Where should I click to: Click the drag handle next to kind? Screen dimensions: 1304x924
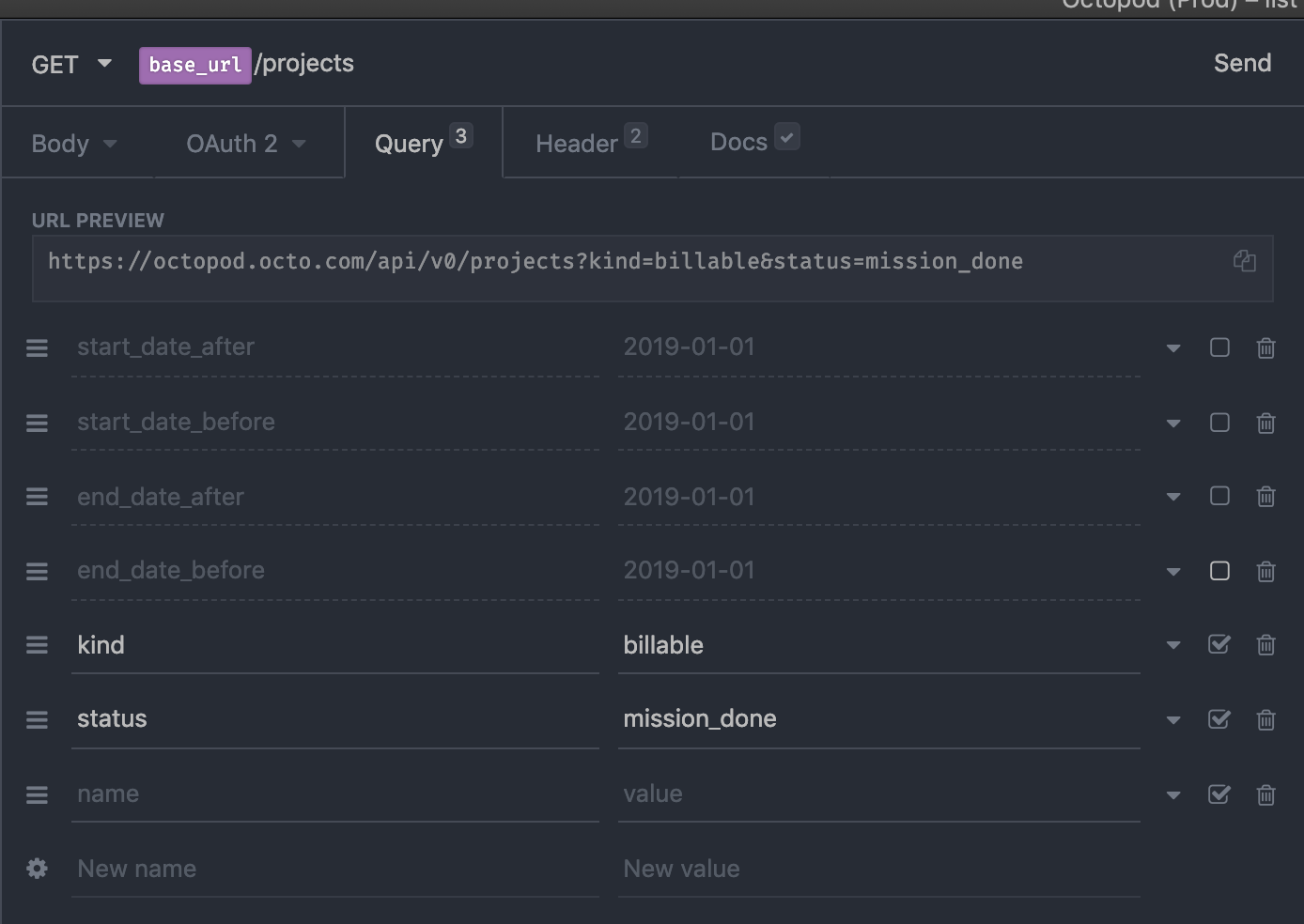[x=37, y=645]
